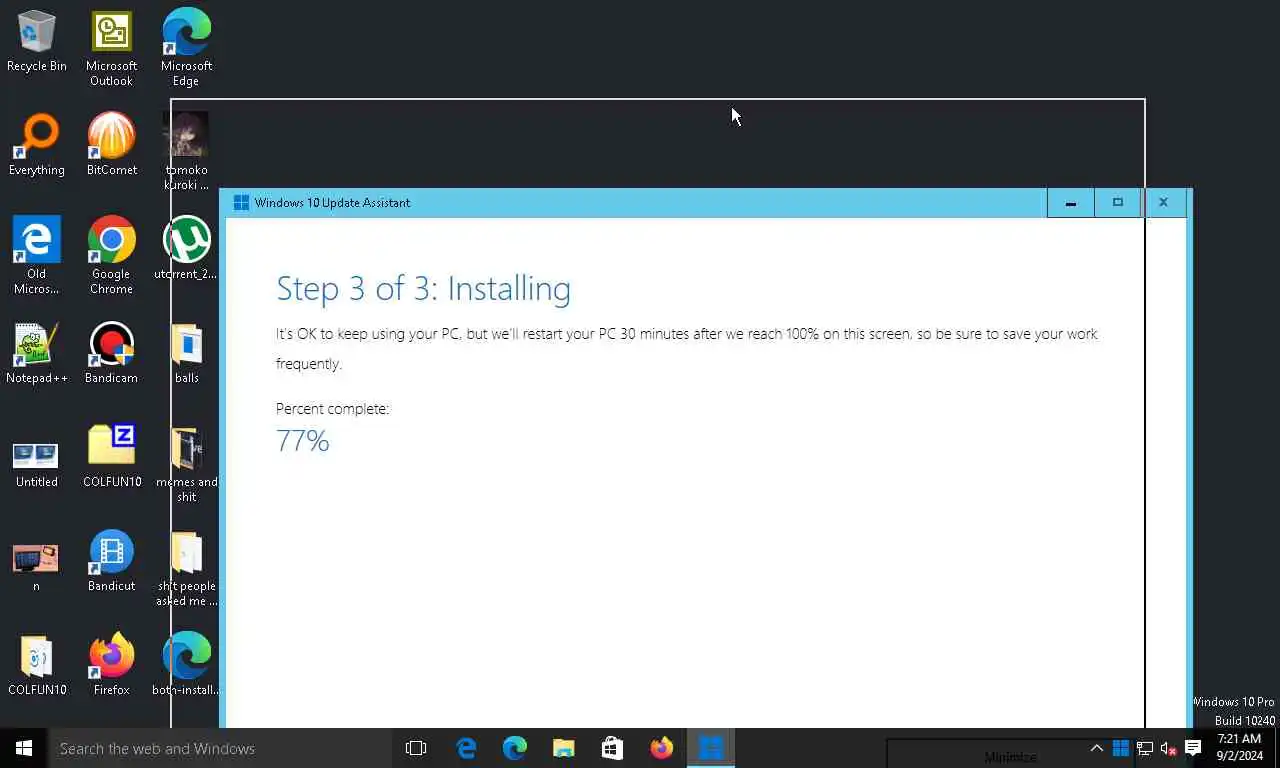Select the Firefox desktop icon
Viewport: 1280px width, 768px height.
111,666
